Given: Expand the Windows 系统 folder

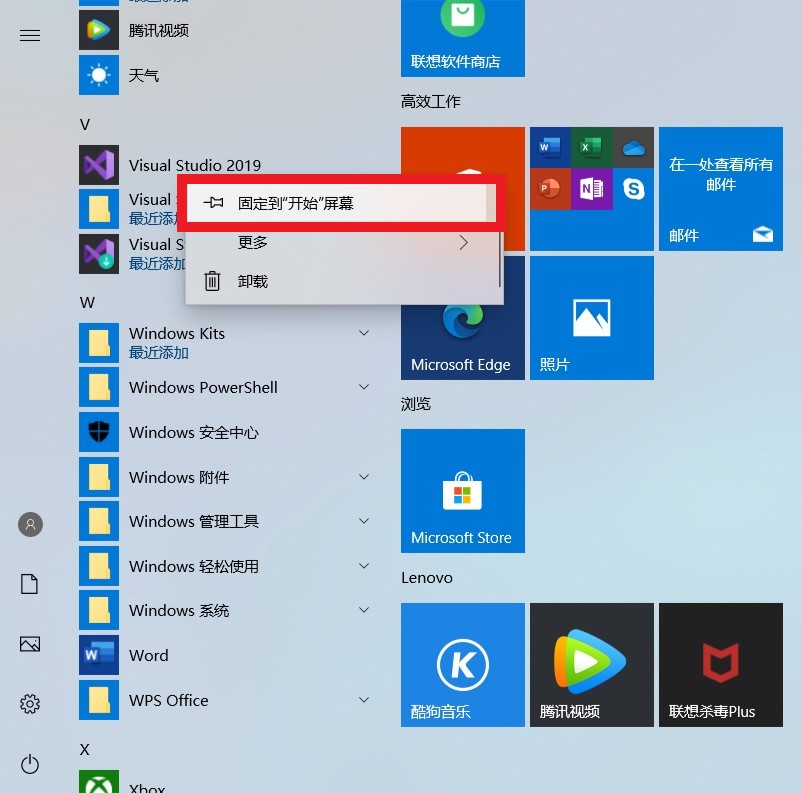Looking at the screenshot, I should pos(364,610).
